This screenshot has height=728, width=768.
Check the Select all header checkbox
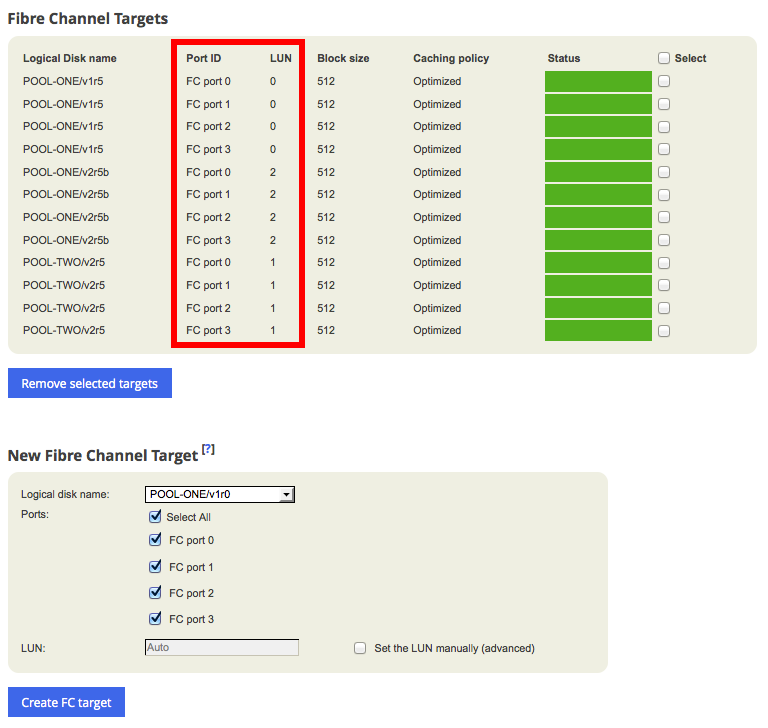664,58
